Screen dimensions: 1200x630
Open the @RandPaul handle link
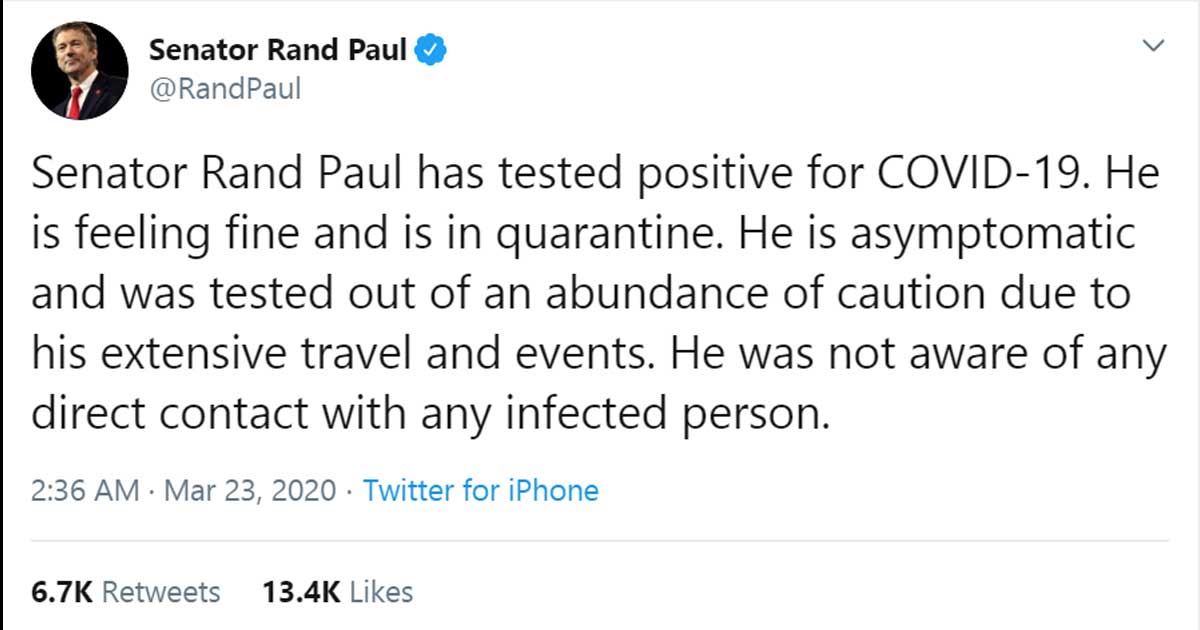click(x=224, y=90)
